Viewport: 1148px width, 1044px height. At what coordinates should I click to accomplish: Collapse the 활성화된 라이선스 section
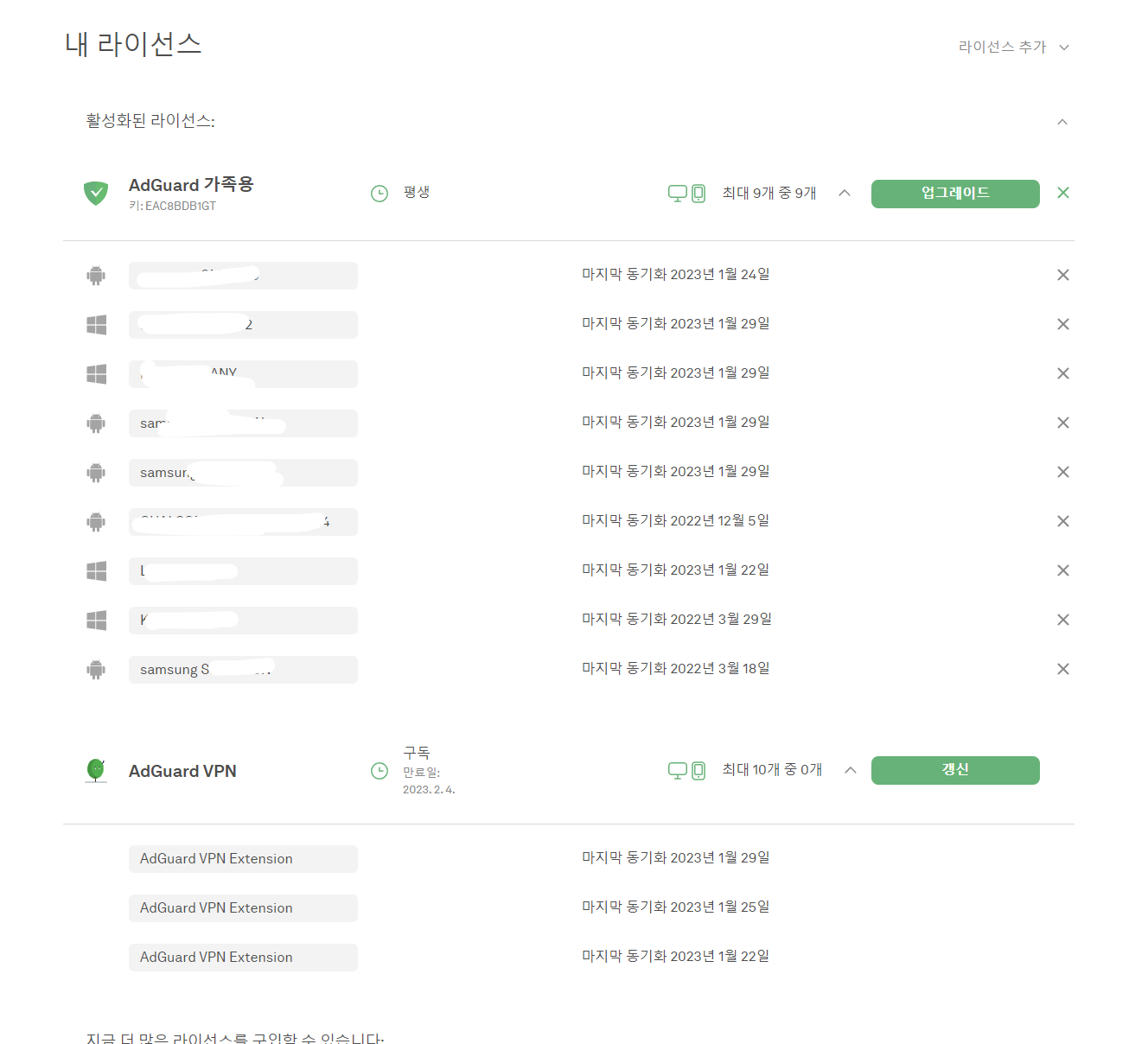click(x=1062, y=121)
